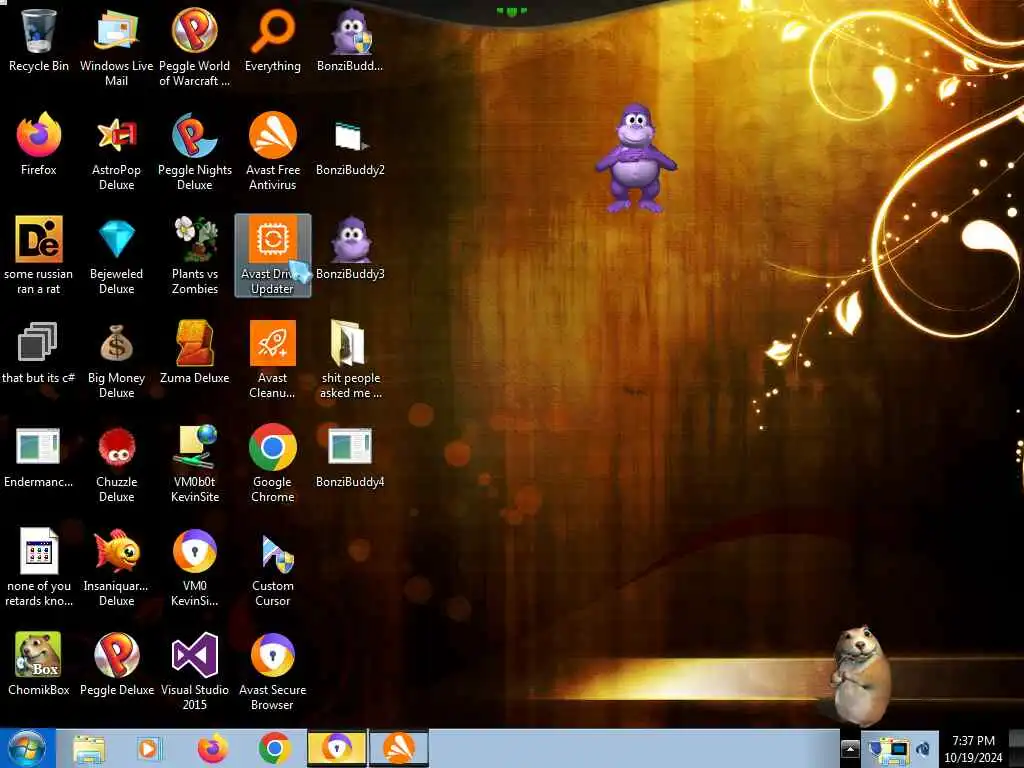
Task: Launch Big Money Deluxe icon
Action: pos(116,359)
